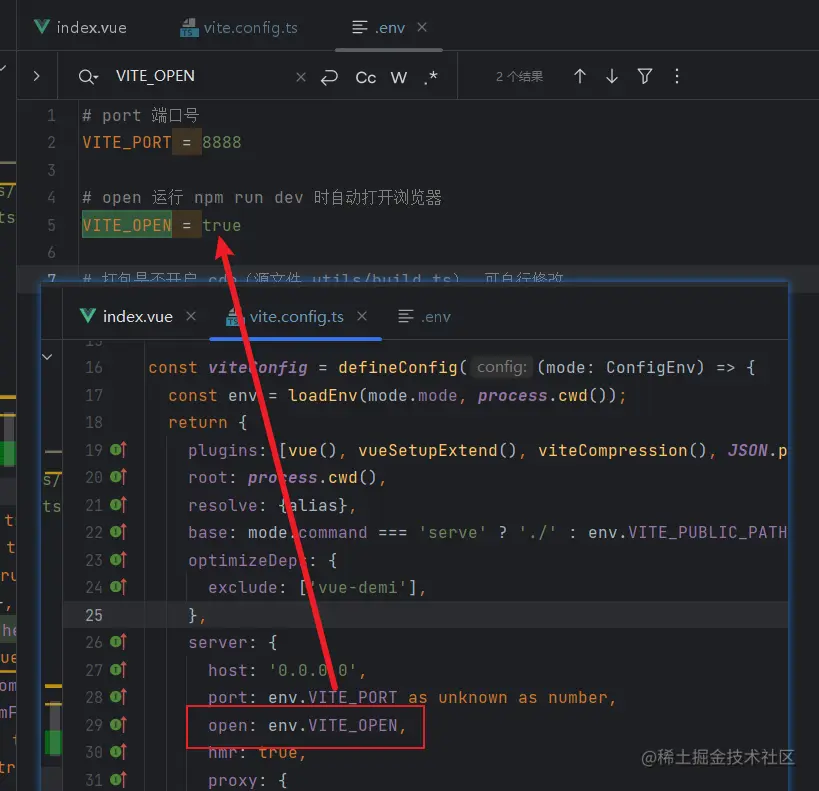
Task: Expand the replace field chevron in search bar
Action: point(36,76)
